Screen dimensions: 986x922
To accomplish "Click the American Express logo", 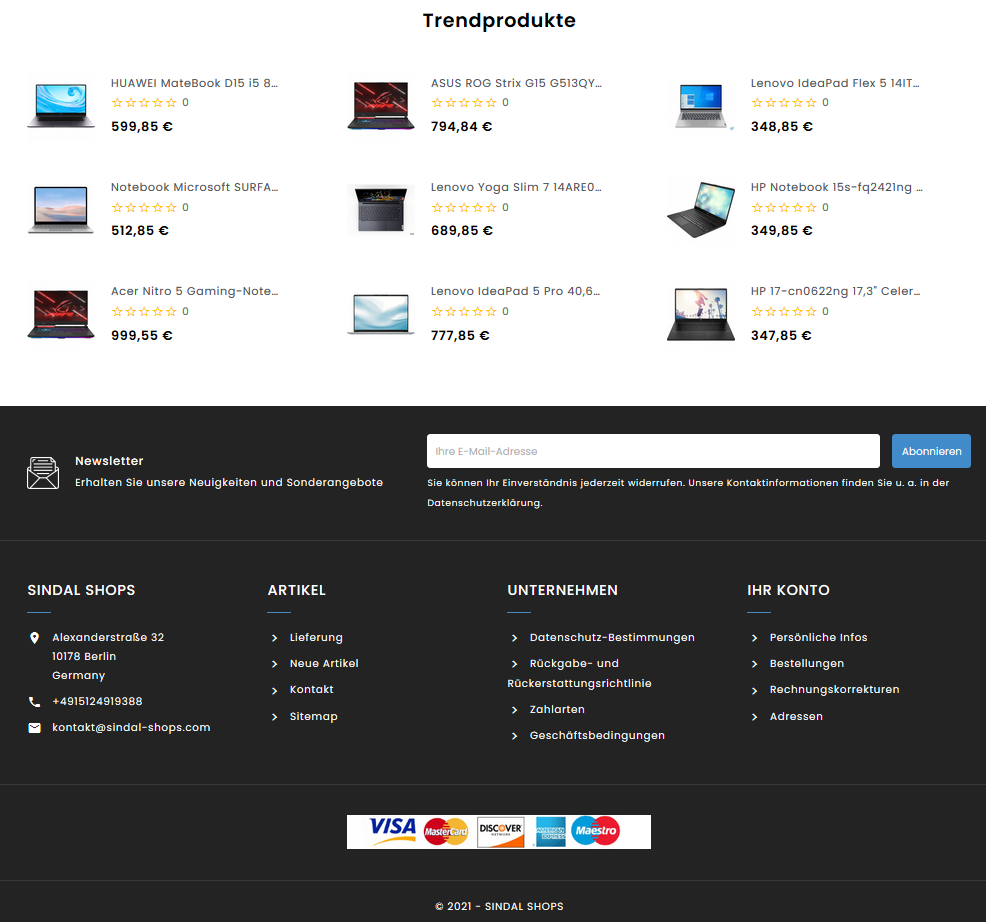I will (550, 831).
